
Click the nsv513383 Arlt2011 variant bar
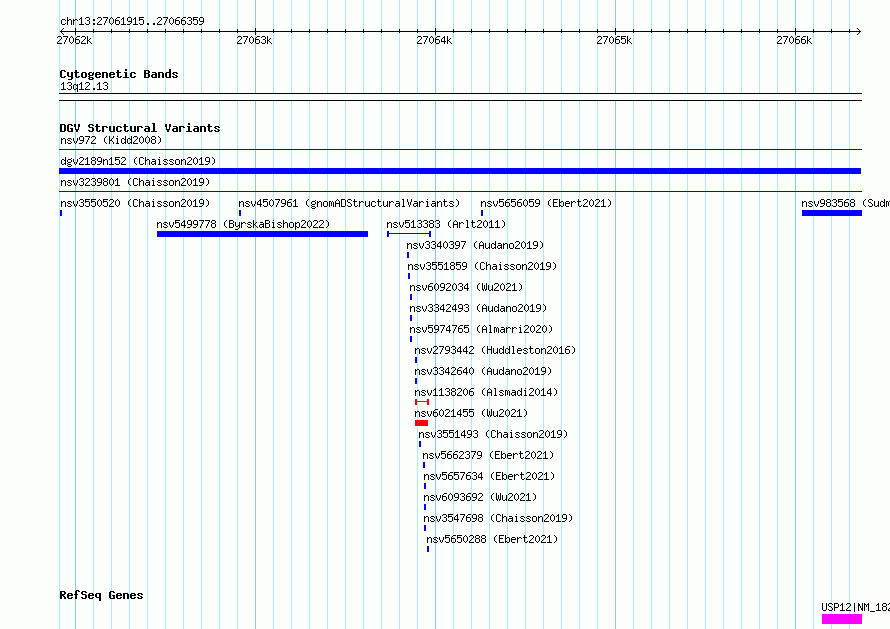coord(409,234)
